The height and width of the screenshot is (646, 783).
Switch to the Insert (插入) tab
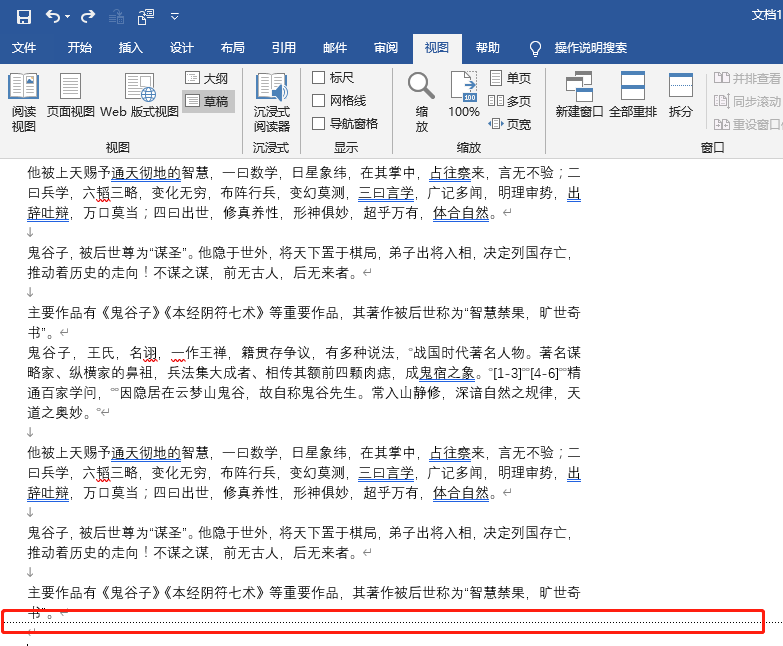(x=131, y=48)
